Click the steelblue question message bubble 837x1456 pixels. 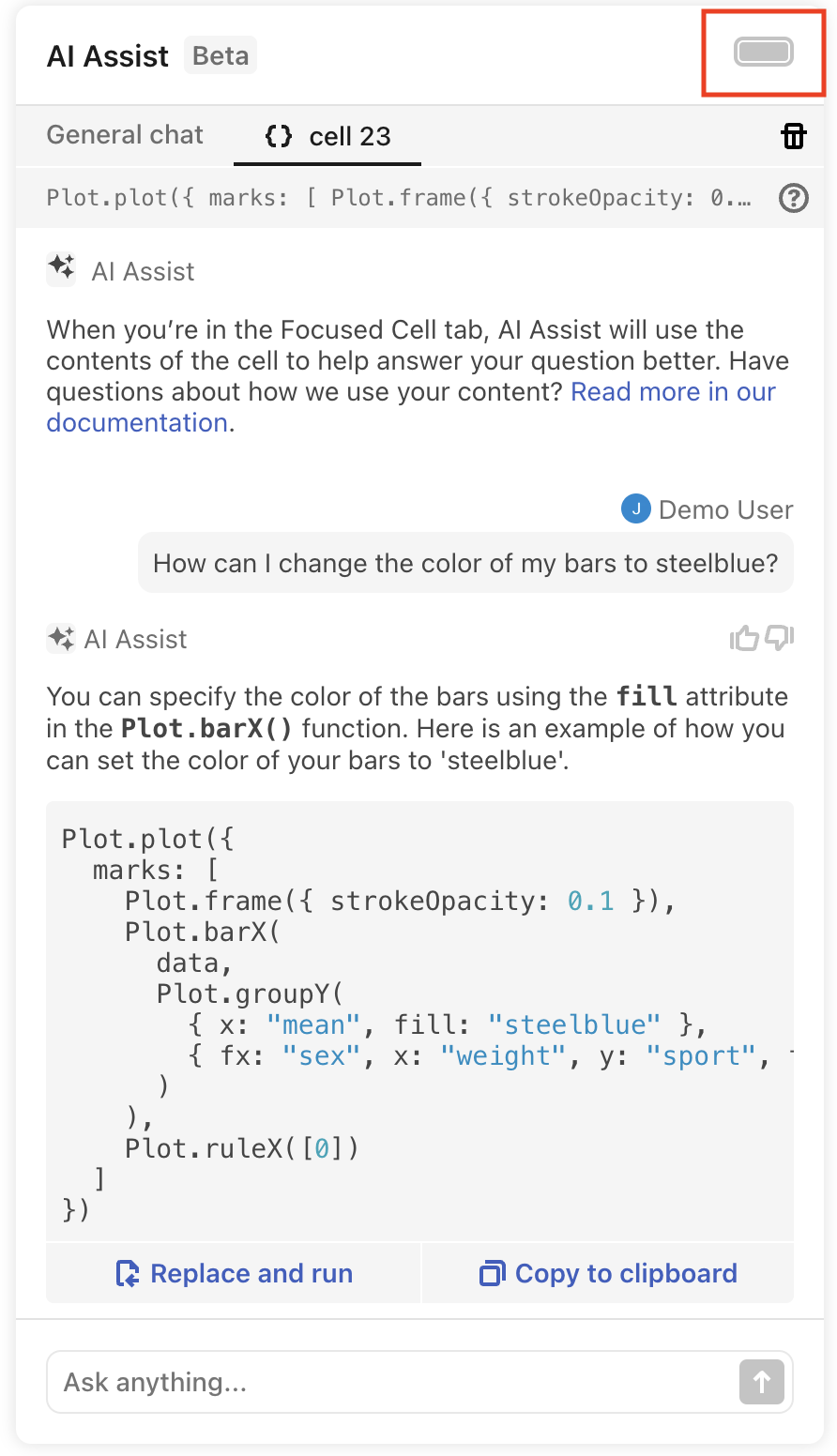click(x=465, y=564)
